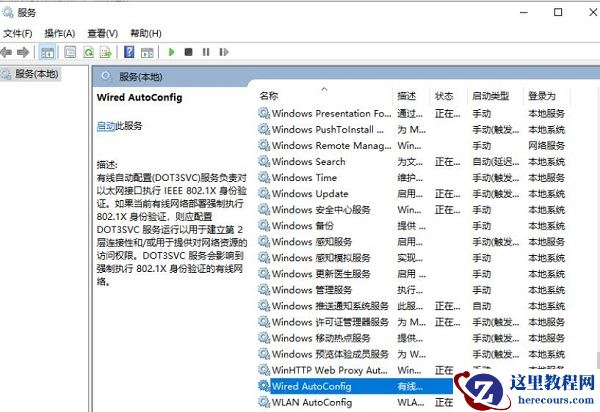Click gear icon of Windows 安全中心服务 row

(264, 210)
